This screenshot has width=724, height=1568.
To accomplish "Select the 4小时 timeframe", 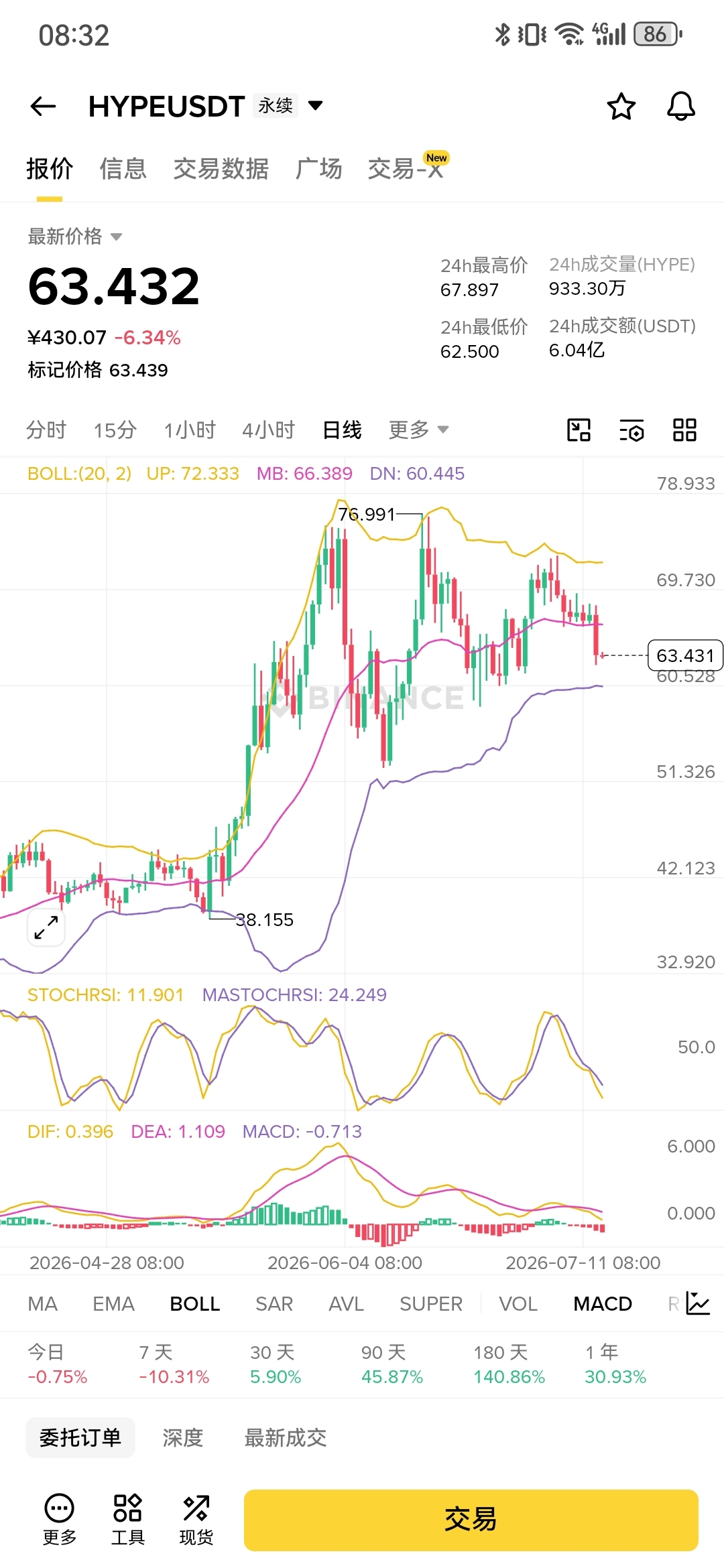I will tap(269, 430).
